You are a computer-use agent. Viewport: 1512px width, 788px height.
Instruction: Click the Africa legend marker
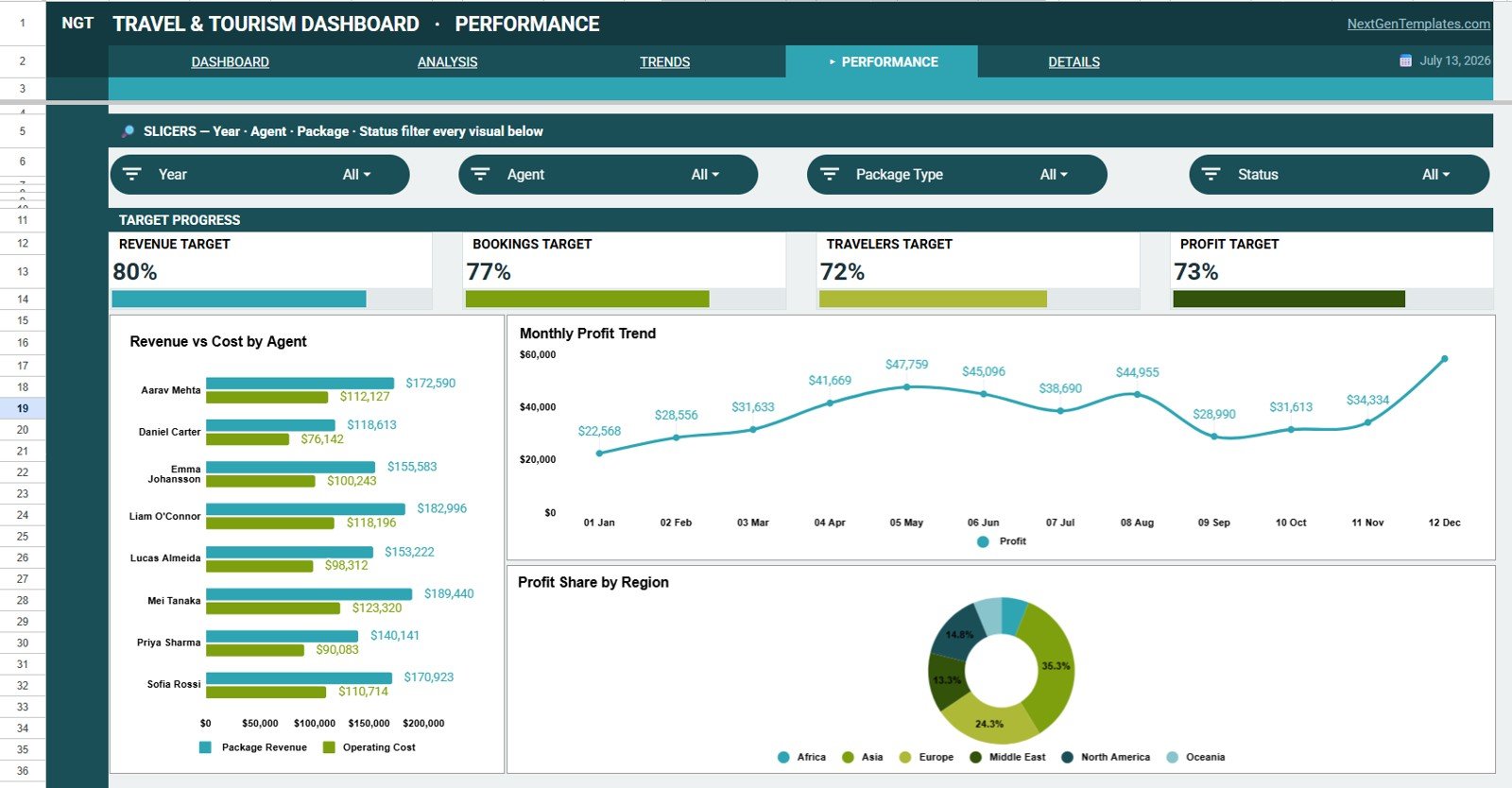(x=783, y=757)
